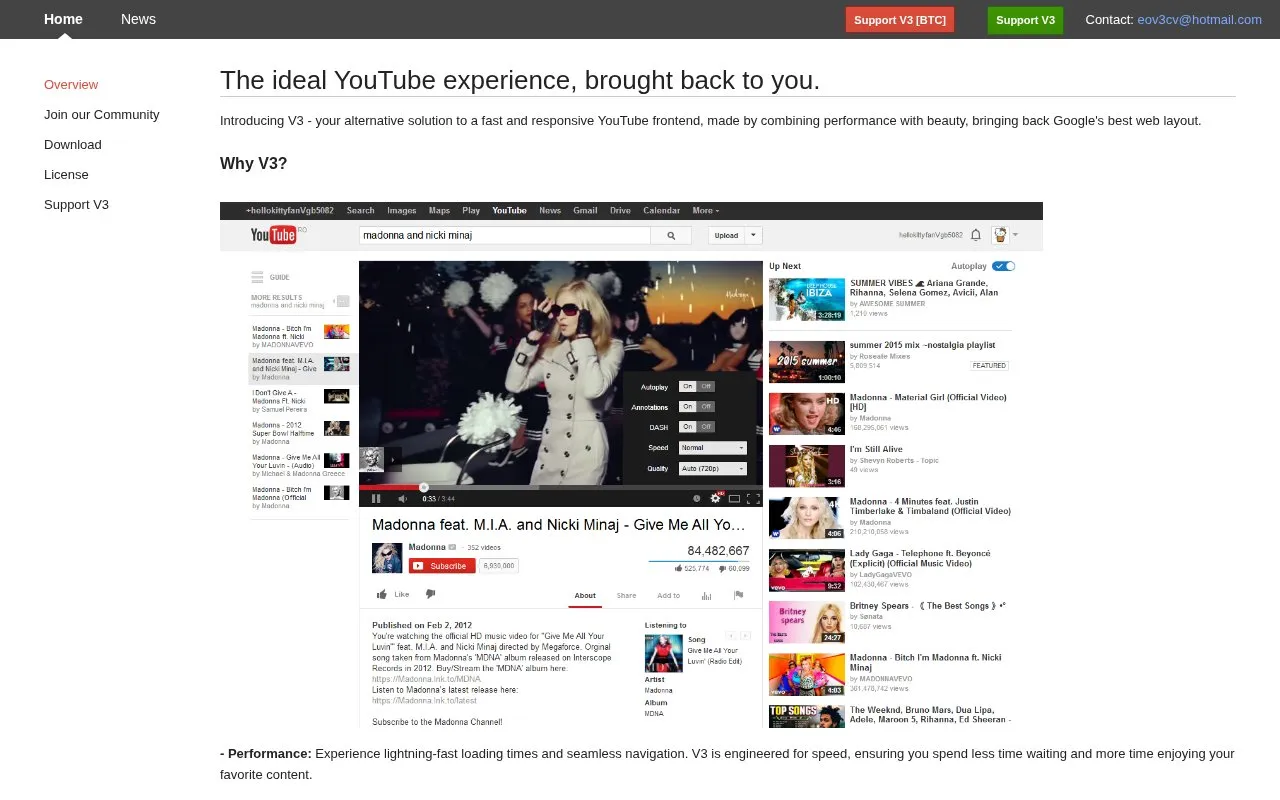Screen dimensions: 1280x800
Task: Open the statistics bar chart icon
Action: (706, 595)
